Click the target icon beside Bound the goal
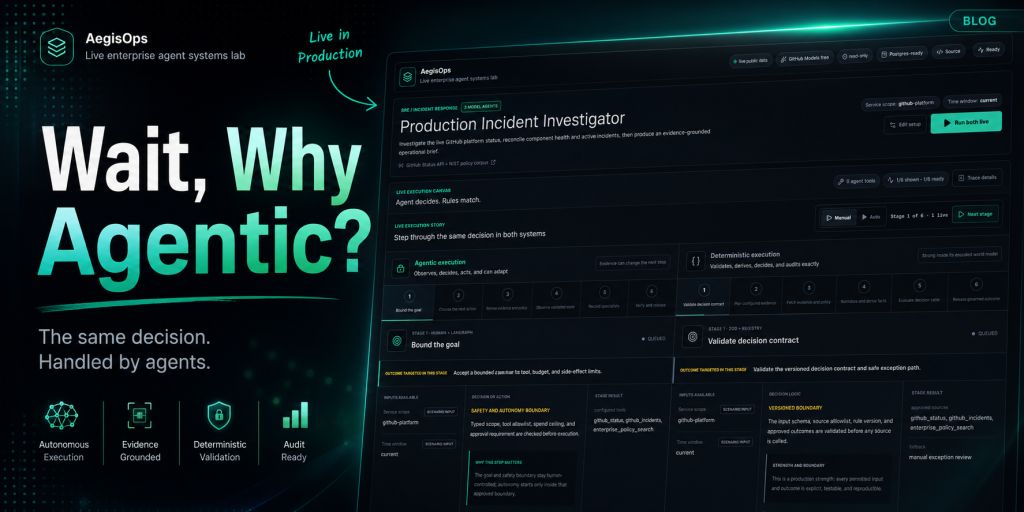The width and height of the screenshot is (1024, 512). pos(396,340)
